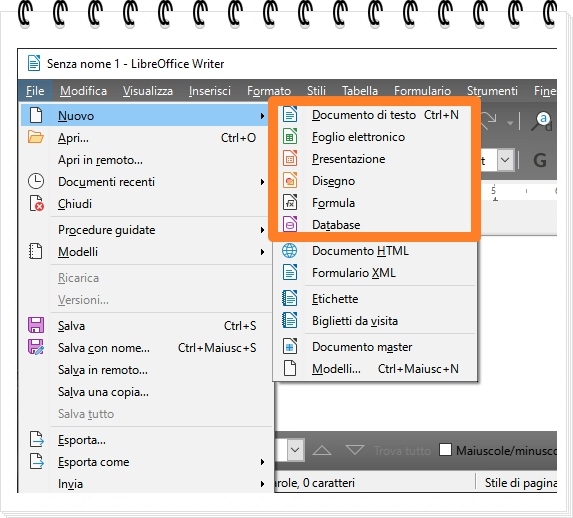Expand the Nuovo submenu arrow
Screen dimensions: 573x518
[262, 116]
